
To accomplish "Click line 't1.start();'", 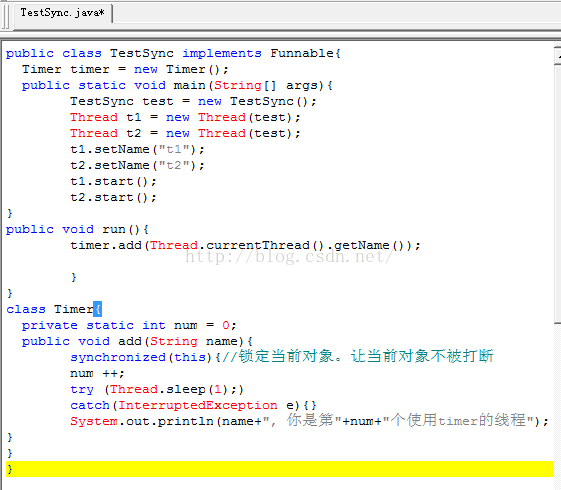I will [x=113, y=182].
